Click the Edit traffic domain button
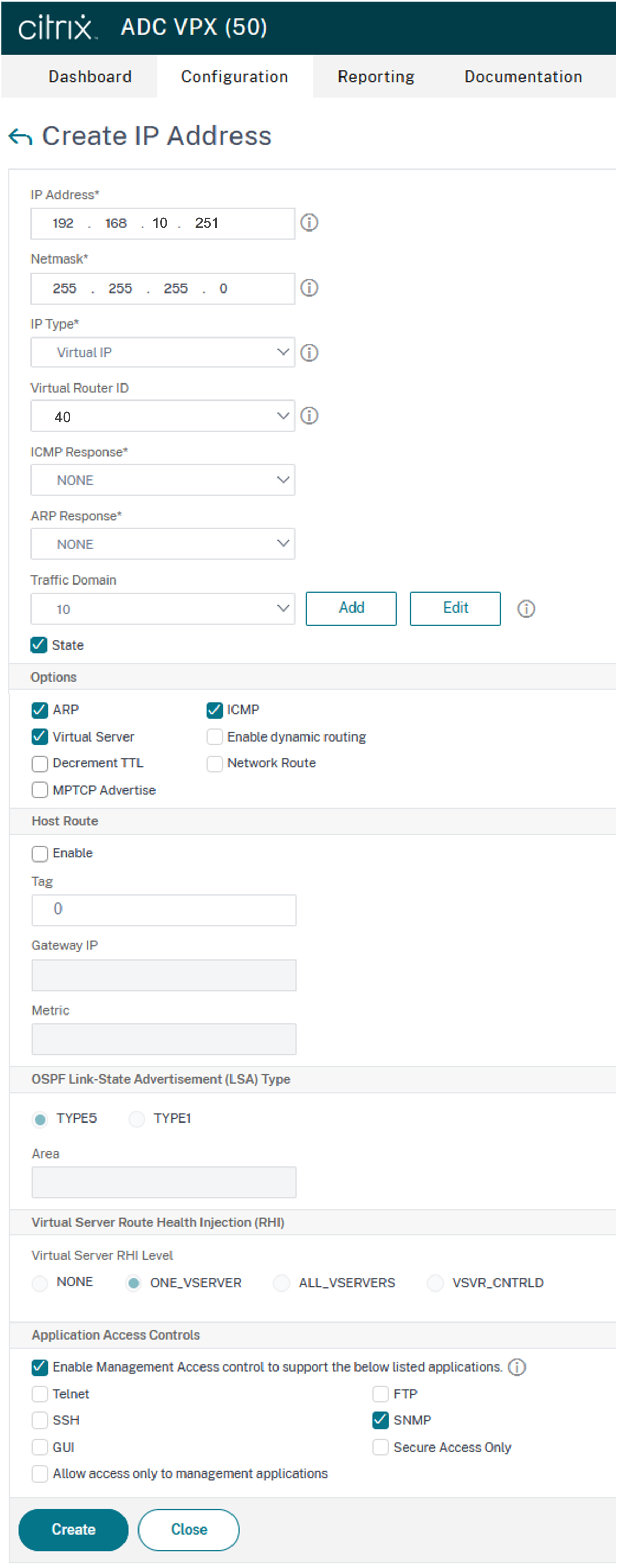618x1568 pixels. (455, 609)
